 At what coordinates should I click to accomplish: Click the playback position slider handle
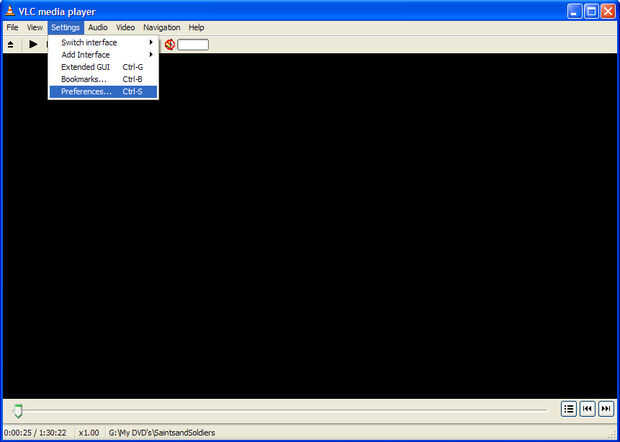tap(18, 411)
